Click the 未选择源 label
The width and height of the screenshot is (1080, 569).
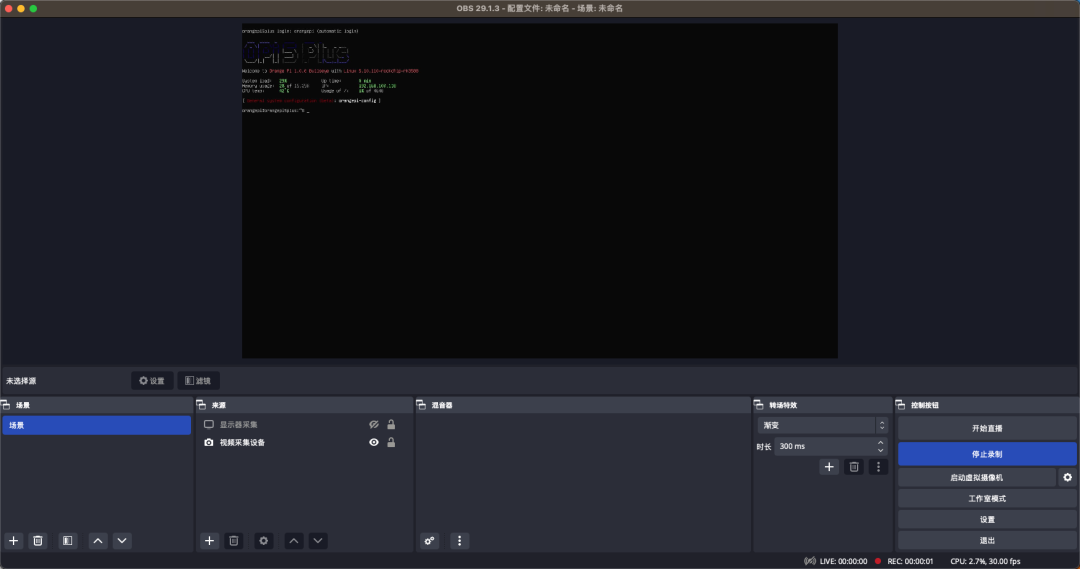[21, 380]
